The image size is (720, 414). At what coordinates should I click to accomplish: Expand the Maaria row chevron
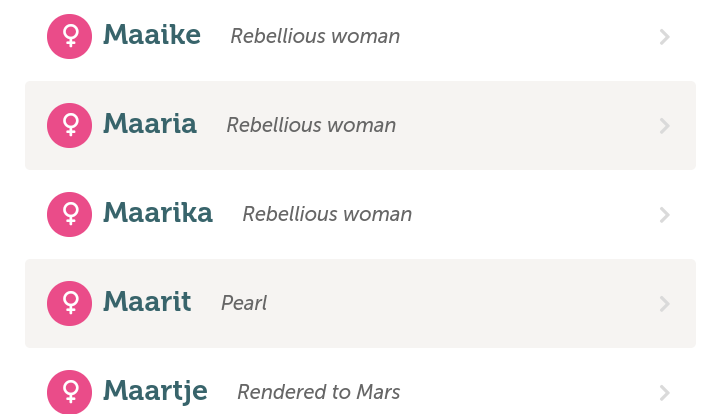(665, 126)
